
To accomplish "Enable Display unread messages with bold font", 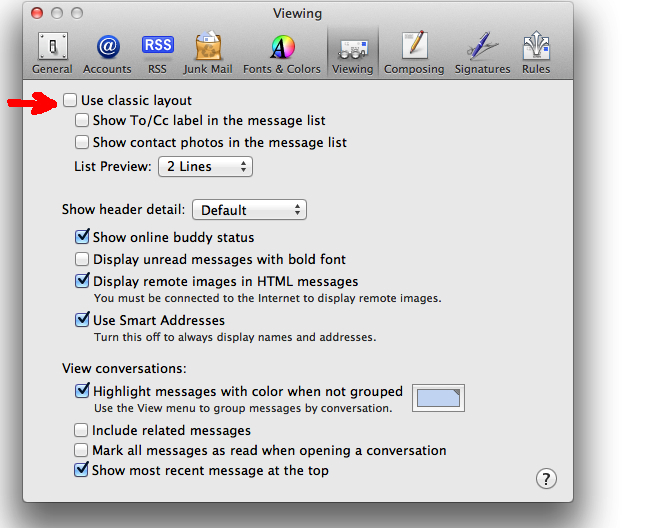I will pos(82,259).
